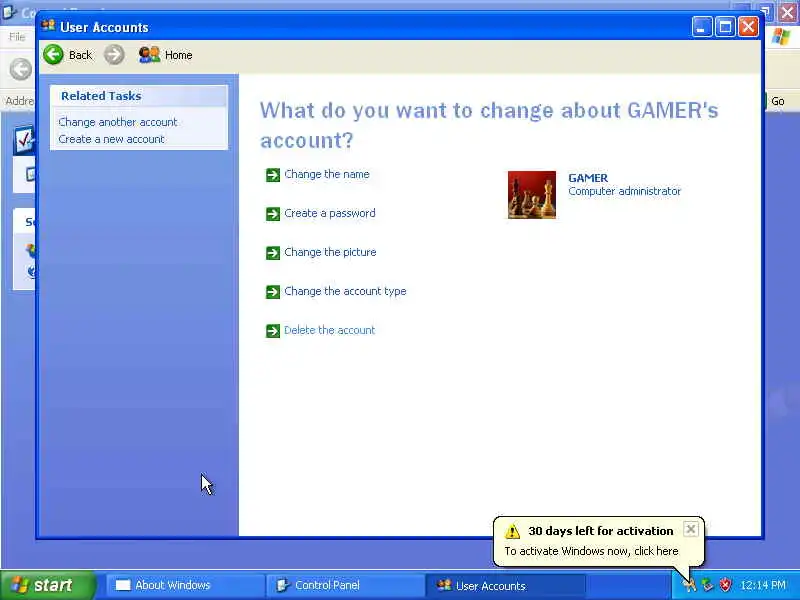Maximize the User Accounts window
This screenshot has height=600, width=800.
(x=725, y=27)
